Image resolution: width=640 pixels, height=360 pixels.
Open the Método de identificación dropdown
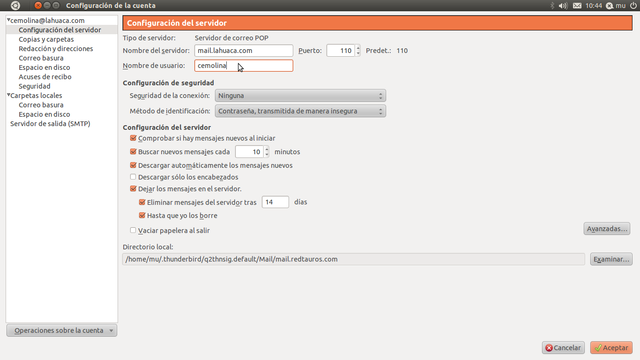(300, 111)
